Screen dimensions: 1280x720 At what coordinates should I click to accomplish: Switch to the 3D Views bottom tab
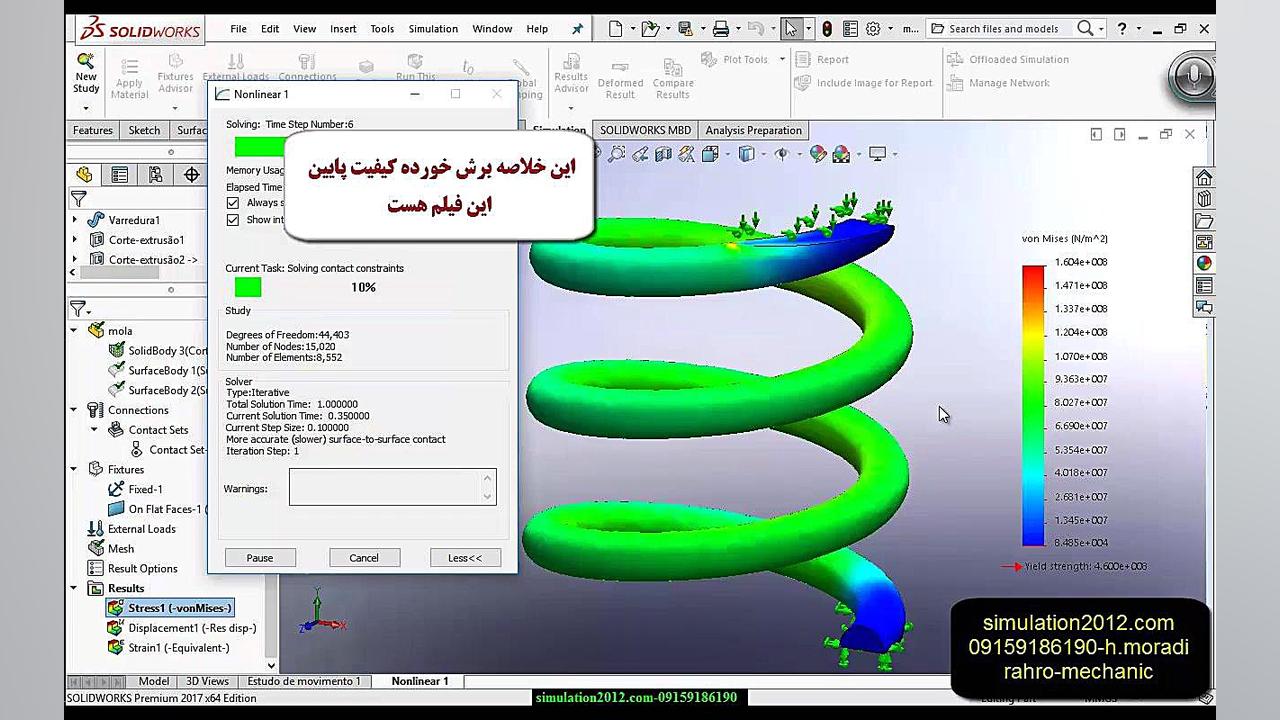[207, 681]
